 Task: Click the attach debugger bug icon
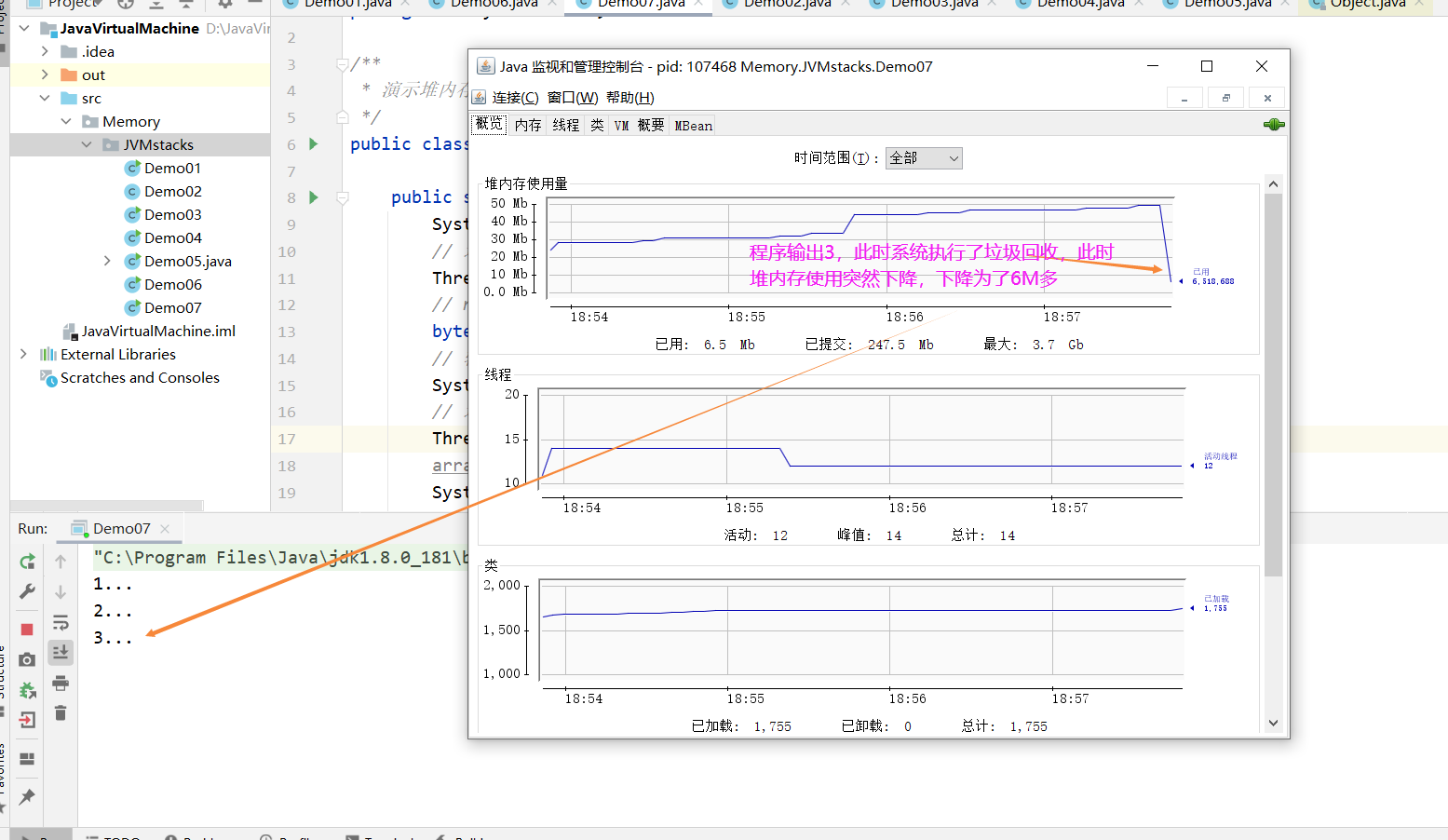27,690
